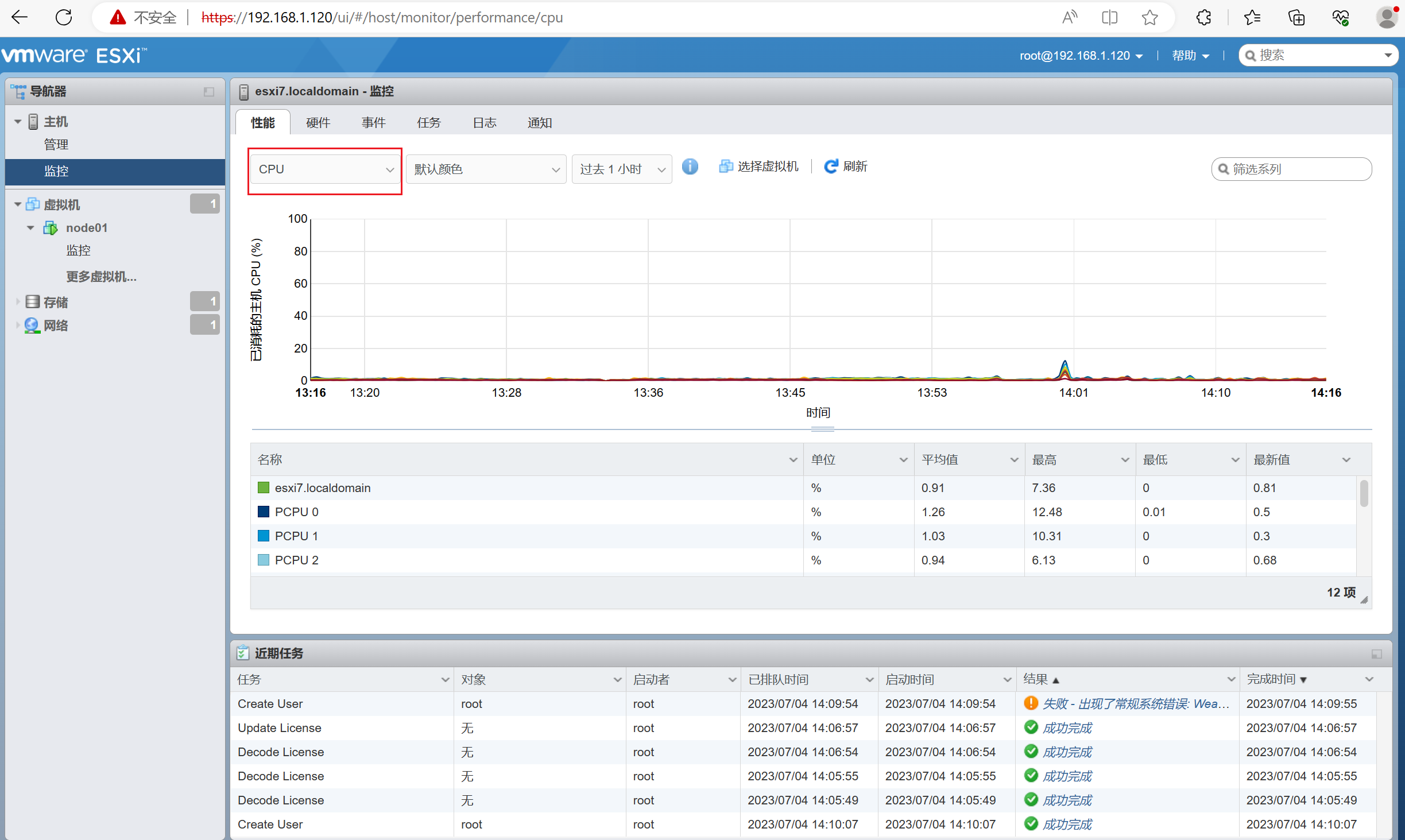Switch to the 通知 tab
This screenshot has height=840, width=1405.
pos(540,122)
